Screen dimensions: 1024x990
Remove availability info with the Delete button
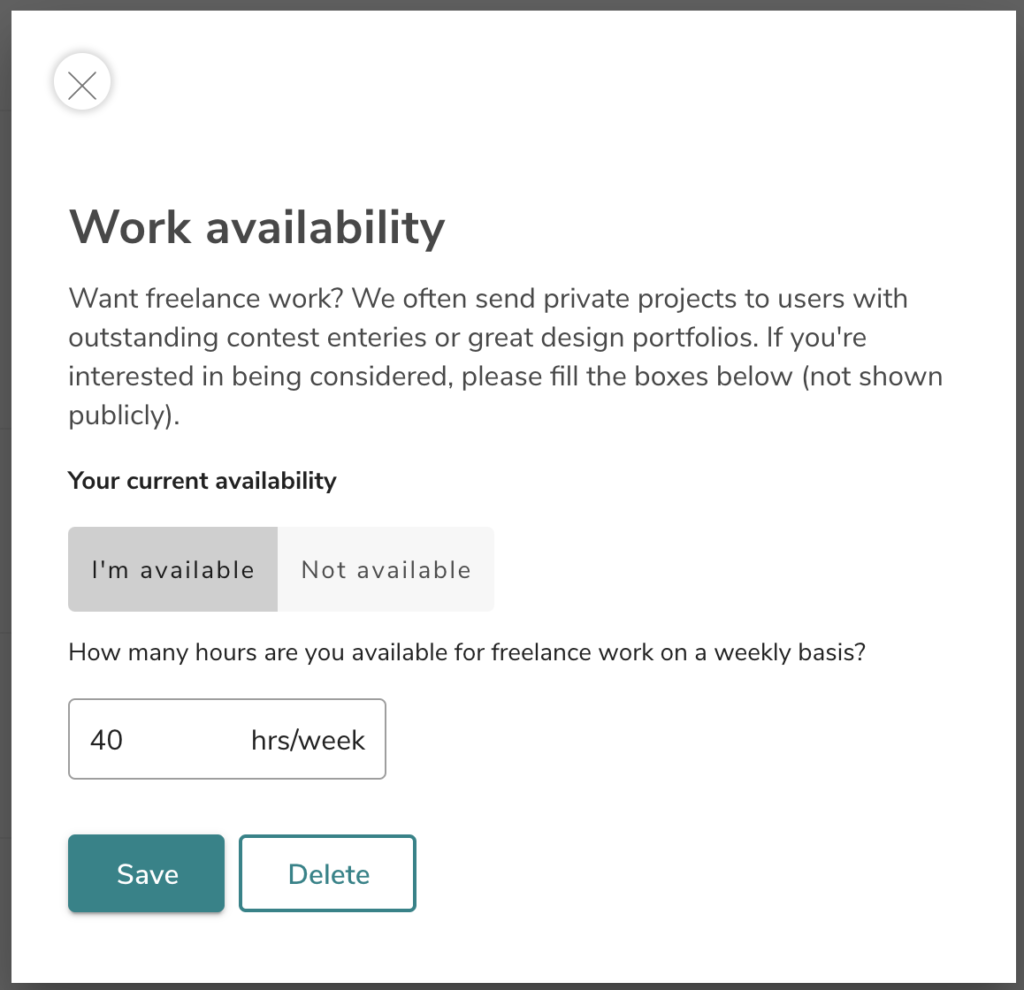327,873
